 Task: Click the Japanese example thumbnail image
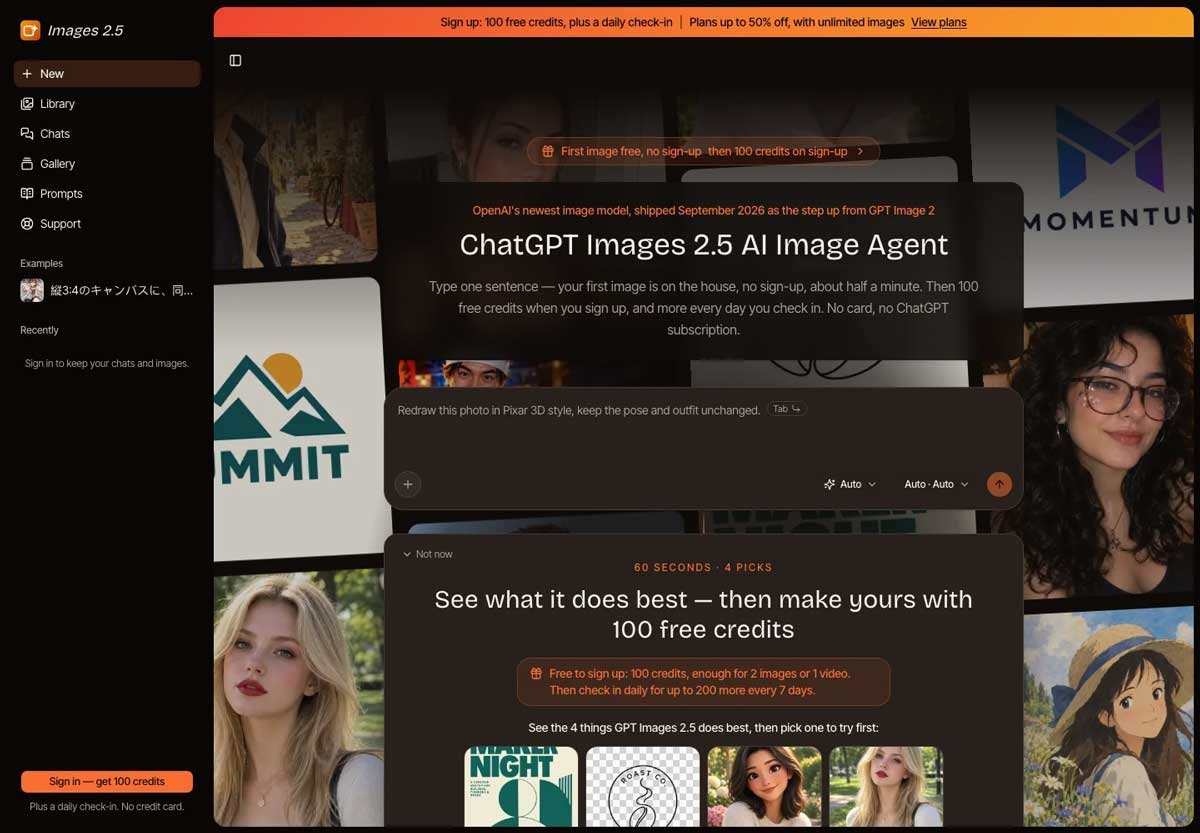point(32,290)
